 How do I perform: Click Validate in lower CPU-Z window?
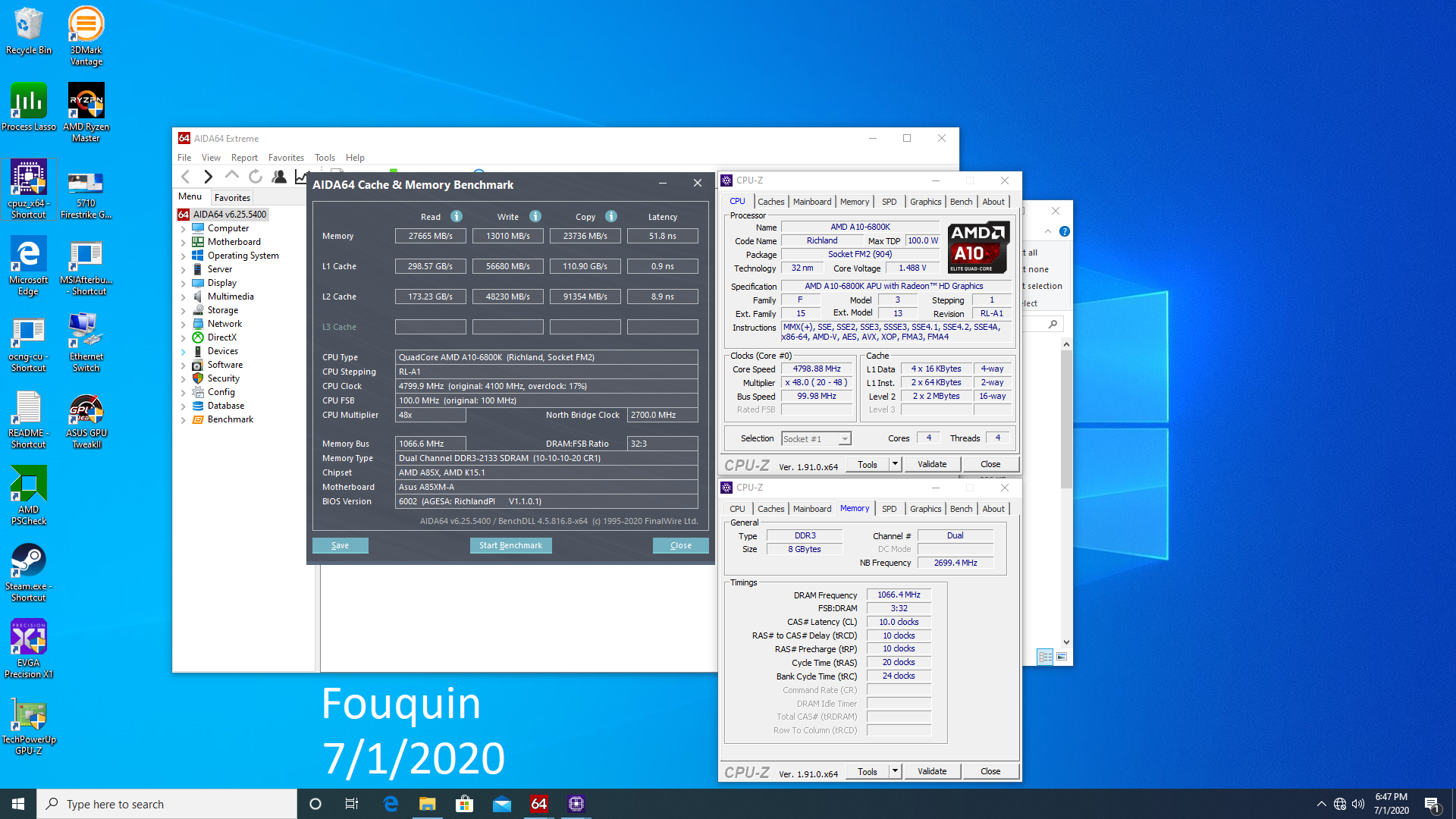932,771
